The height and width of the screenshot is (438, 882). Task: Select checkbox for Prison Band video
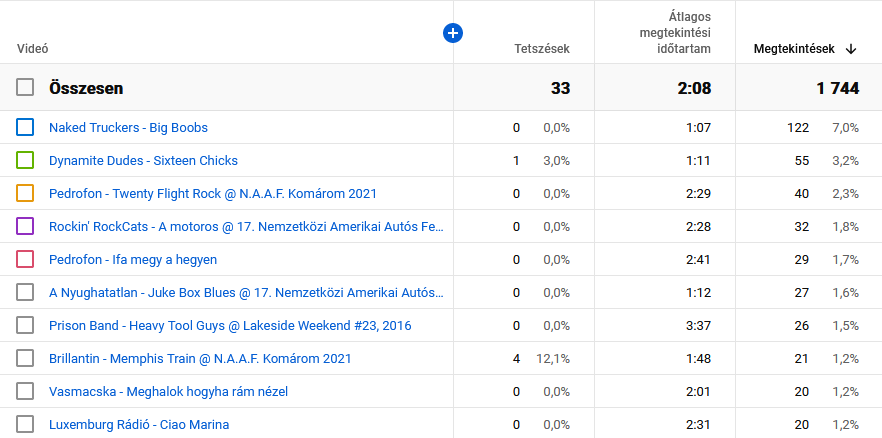25,325
